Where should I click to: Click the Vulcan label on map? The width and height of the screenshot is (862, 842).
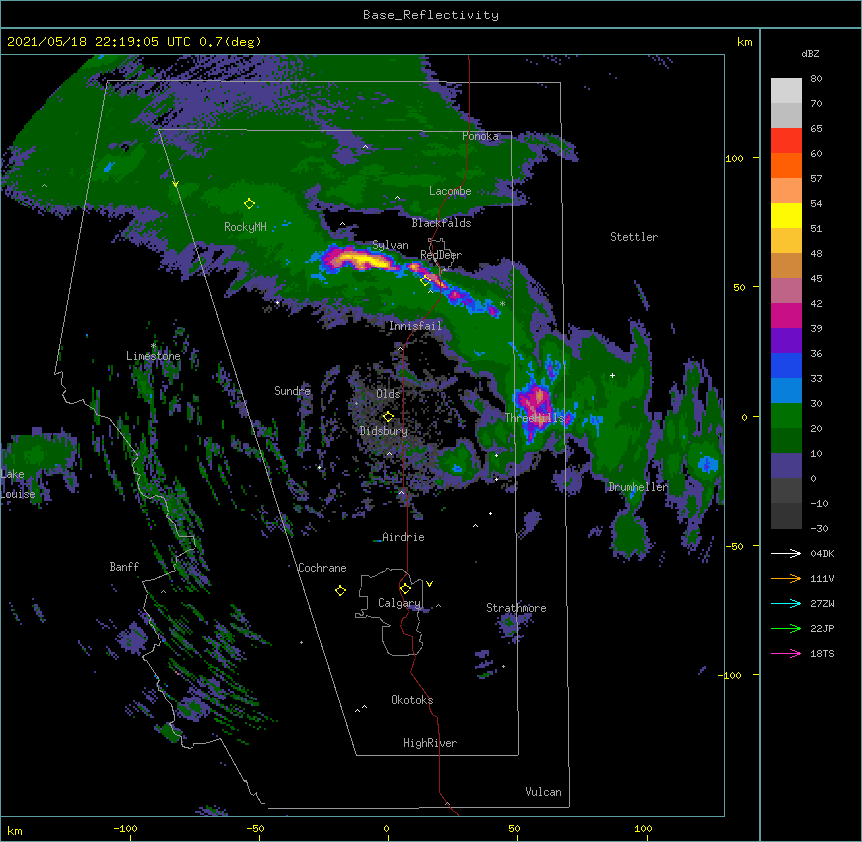(x=543, y=792)
